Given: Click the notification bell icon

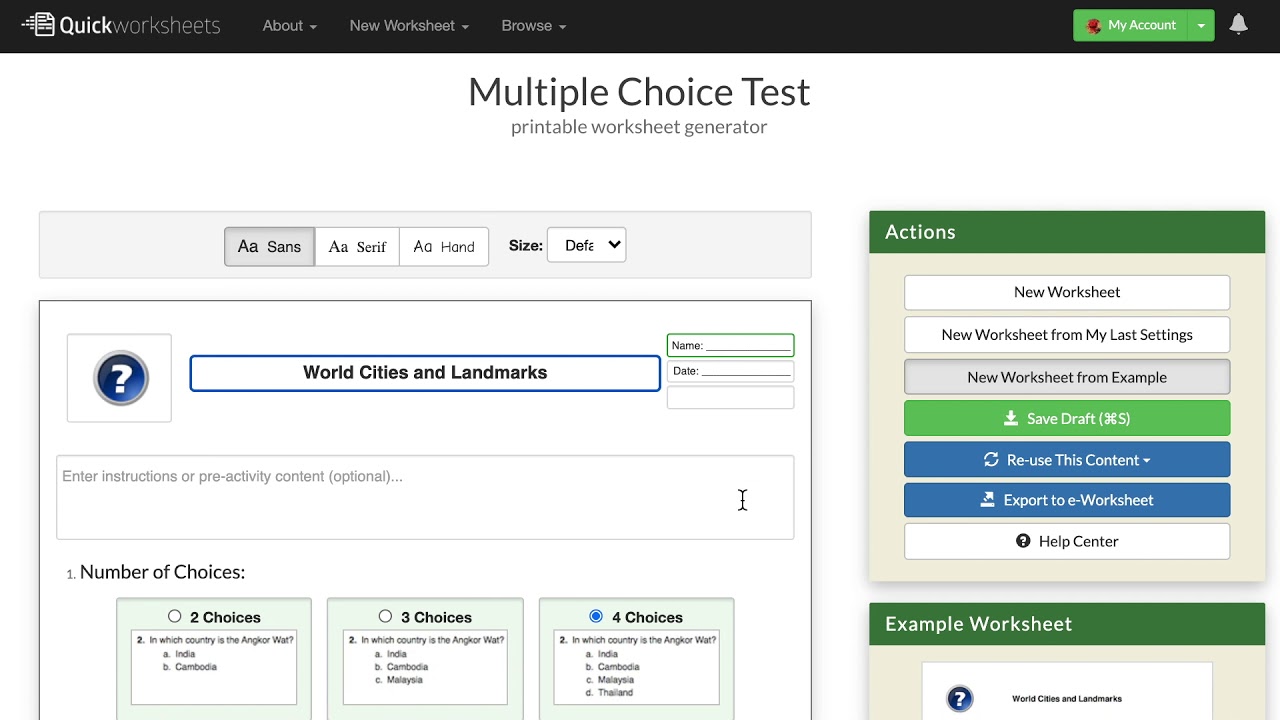Looking at the screenshot, I should [1238, 25].
